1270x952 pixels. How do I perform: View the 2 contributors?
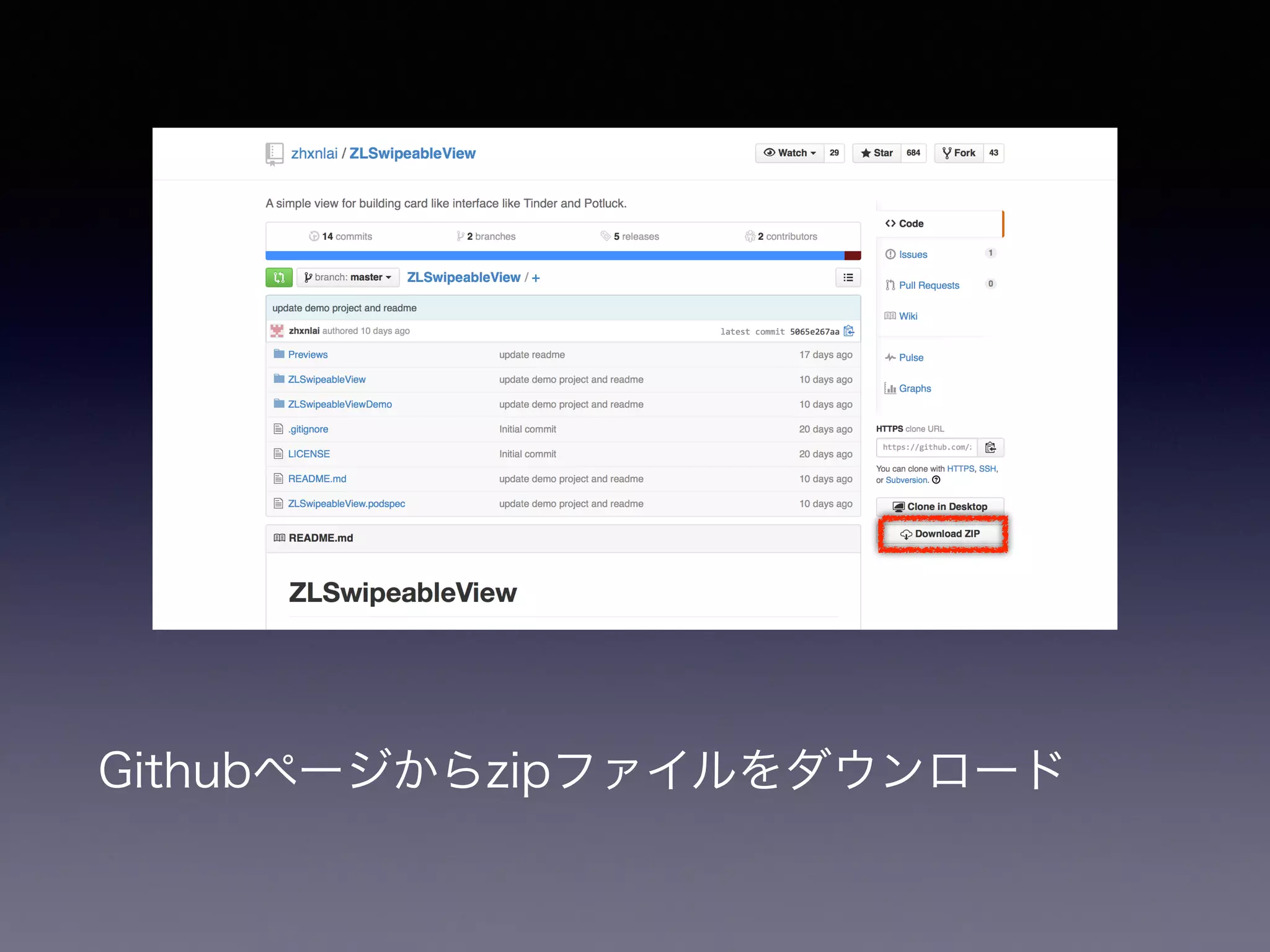(x=781, y=236)
